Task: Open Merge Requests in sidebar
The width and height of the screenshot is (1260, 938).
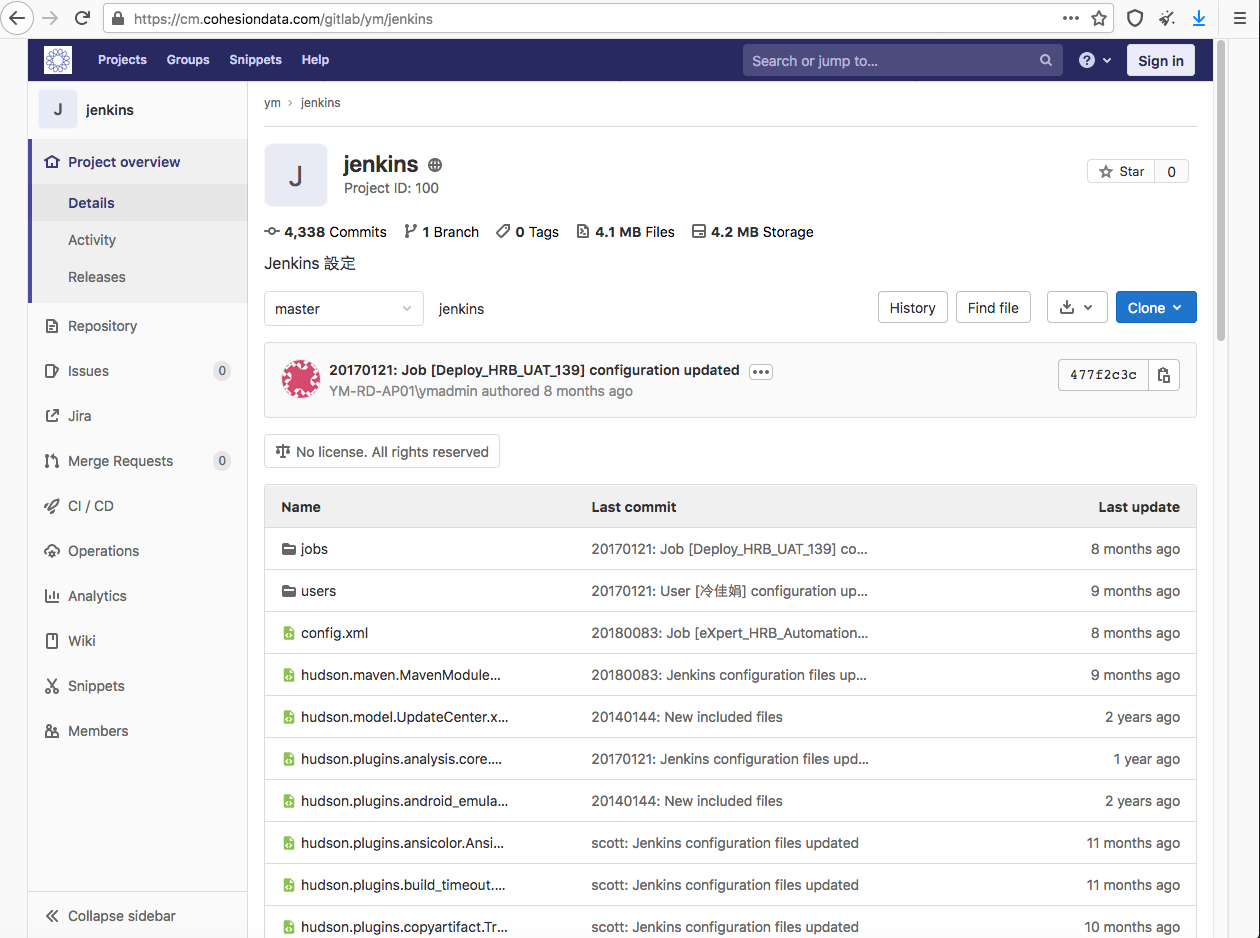Action: pyautogui.click(x=138, y=461)
